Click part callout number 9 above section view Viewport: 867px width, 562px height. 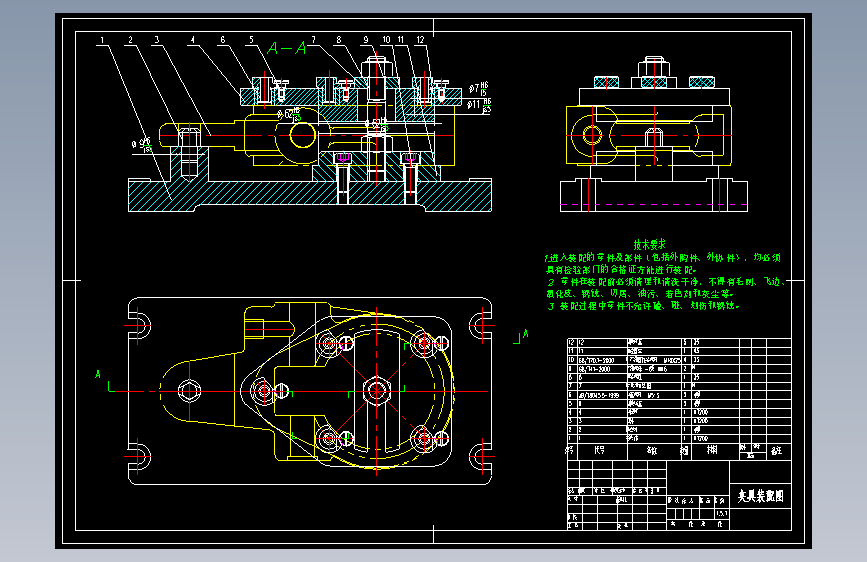365,40
